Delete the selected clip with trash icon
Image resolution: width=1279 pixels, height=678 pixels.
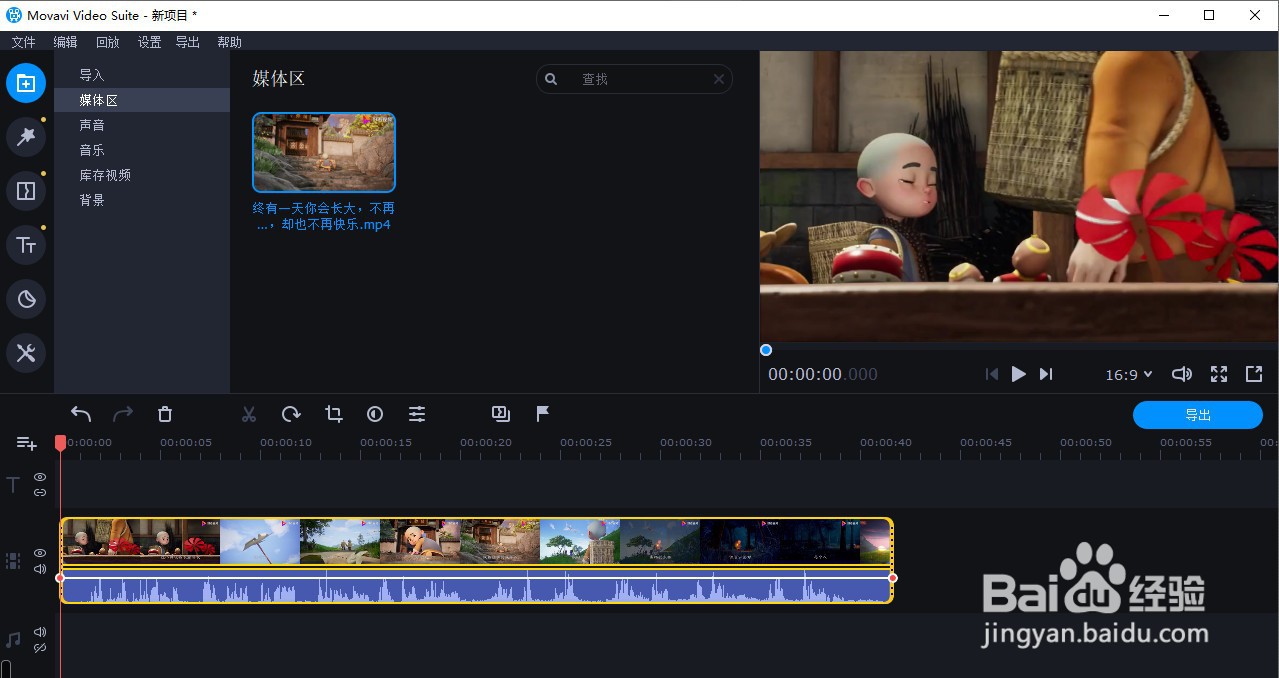(165, 414)
